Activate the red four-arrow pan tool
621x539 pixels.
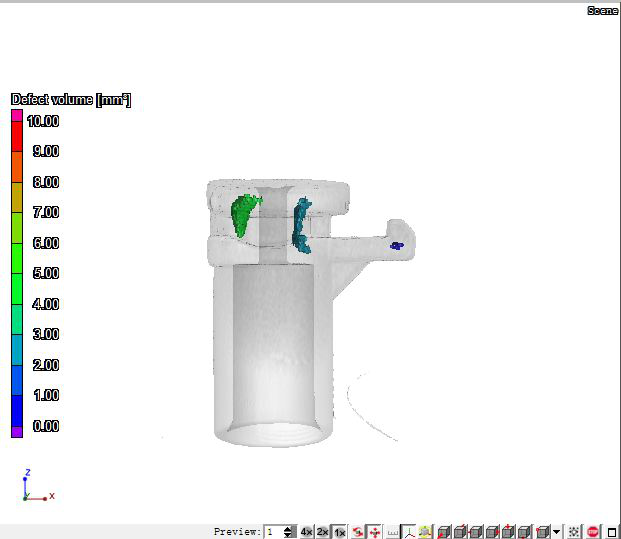(x=375, y=532)
